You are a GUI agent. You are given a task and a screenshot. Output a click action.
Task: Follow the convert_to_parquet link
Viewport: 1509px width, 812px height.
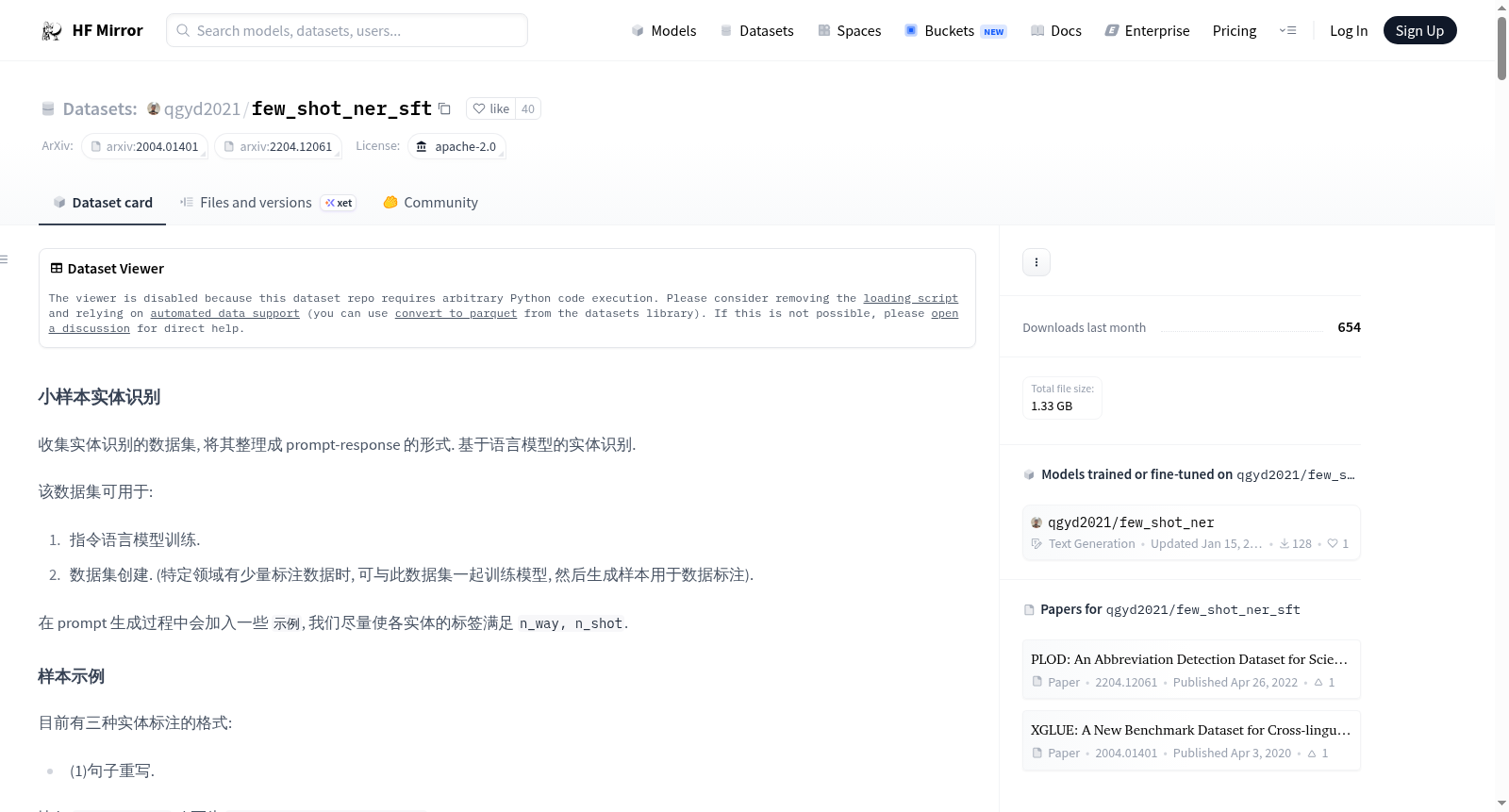456,313
